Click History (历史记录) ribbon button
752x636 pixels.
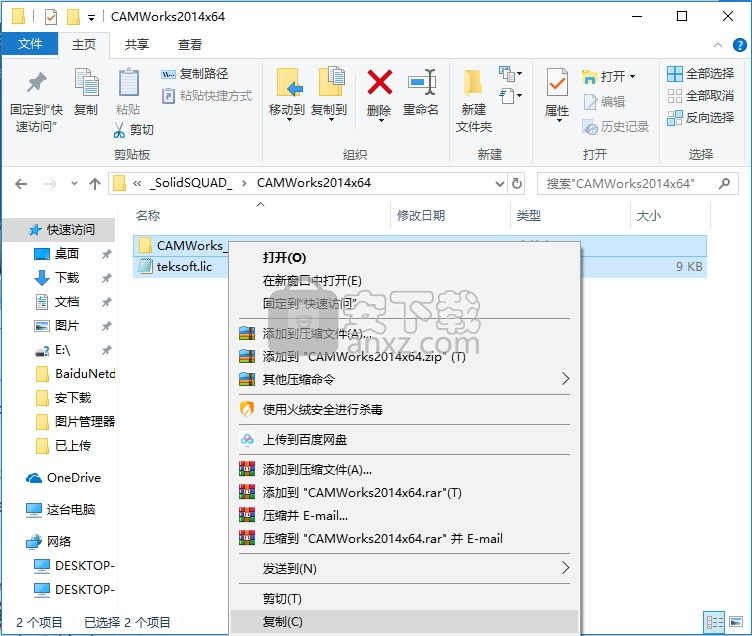tap(615, 127)
